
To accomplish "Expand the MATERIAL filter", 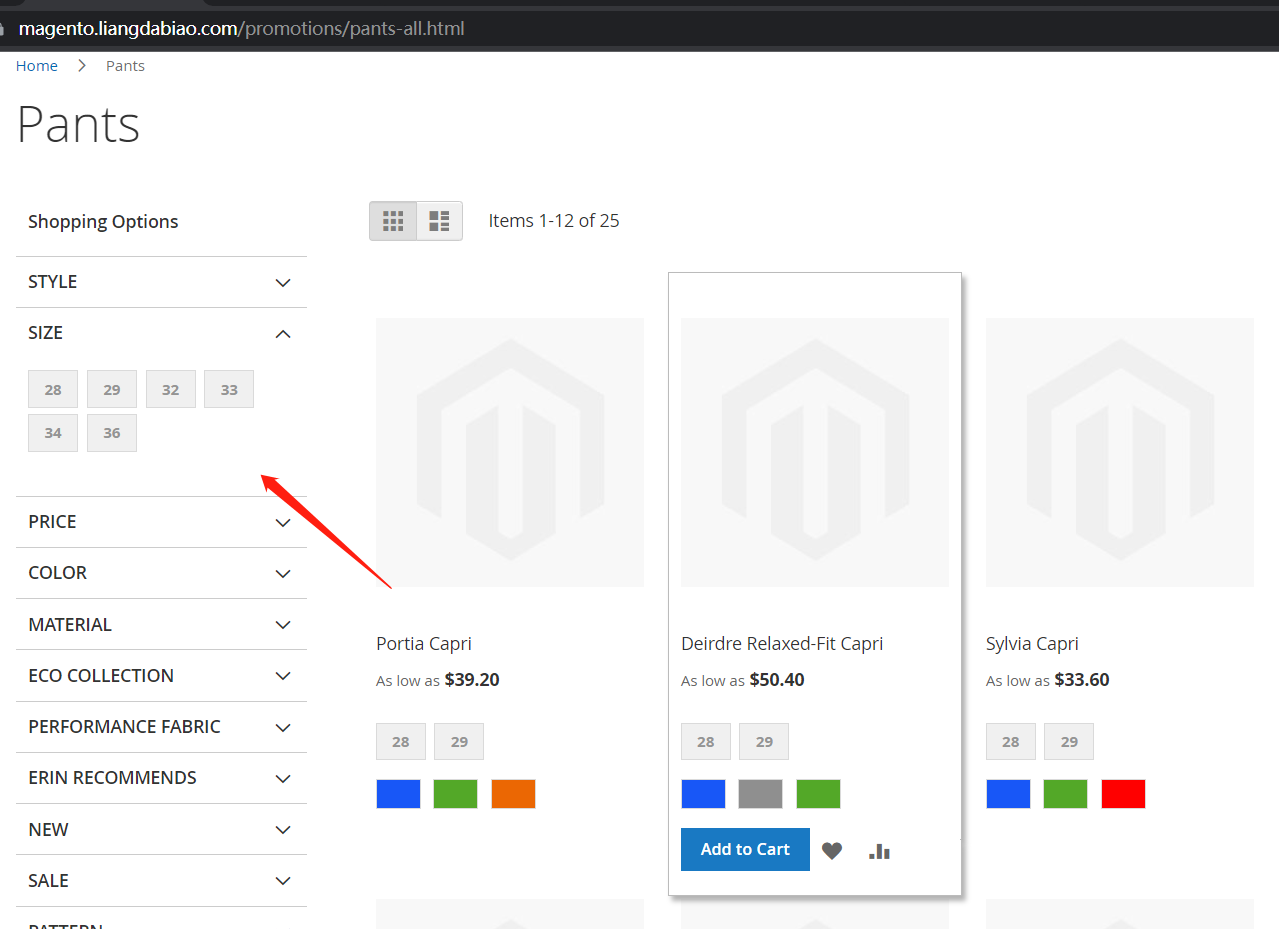I will pos(161,624).
